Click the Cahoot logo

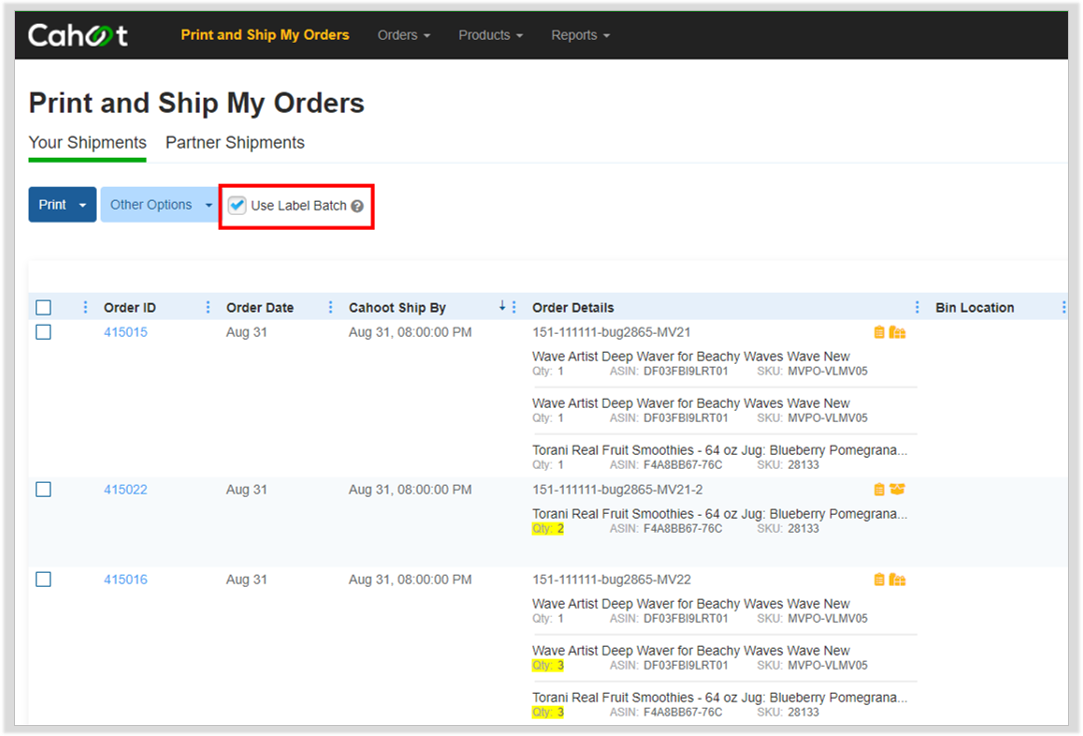pos(77,35)
